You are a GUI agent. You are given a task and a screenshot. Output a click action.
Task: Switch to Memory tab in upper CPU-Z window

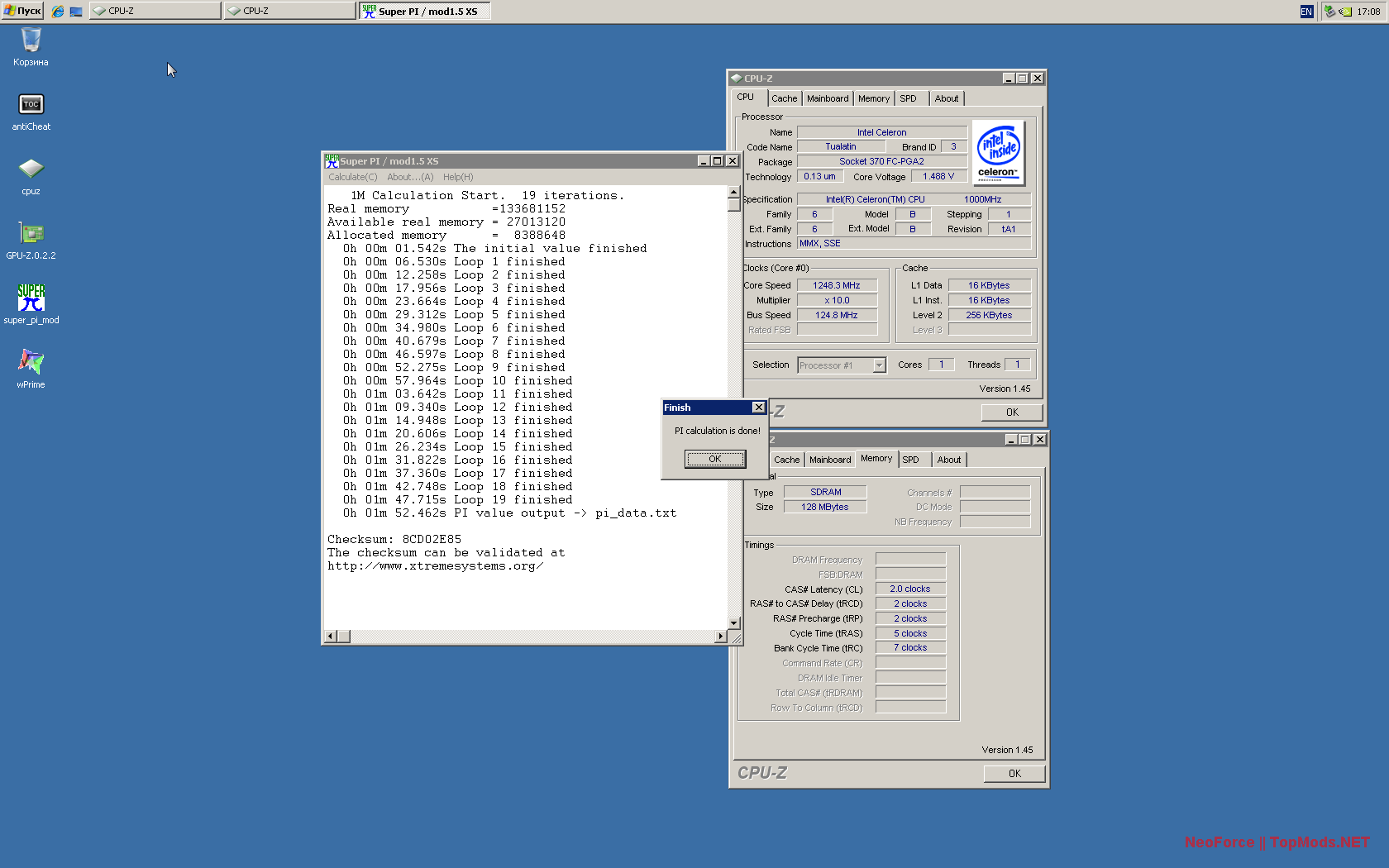coord(874,98)
